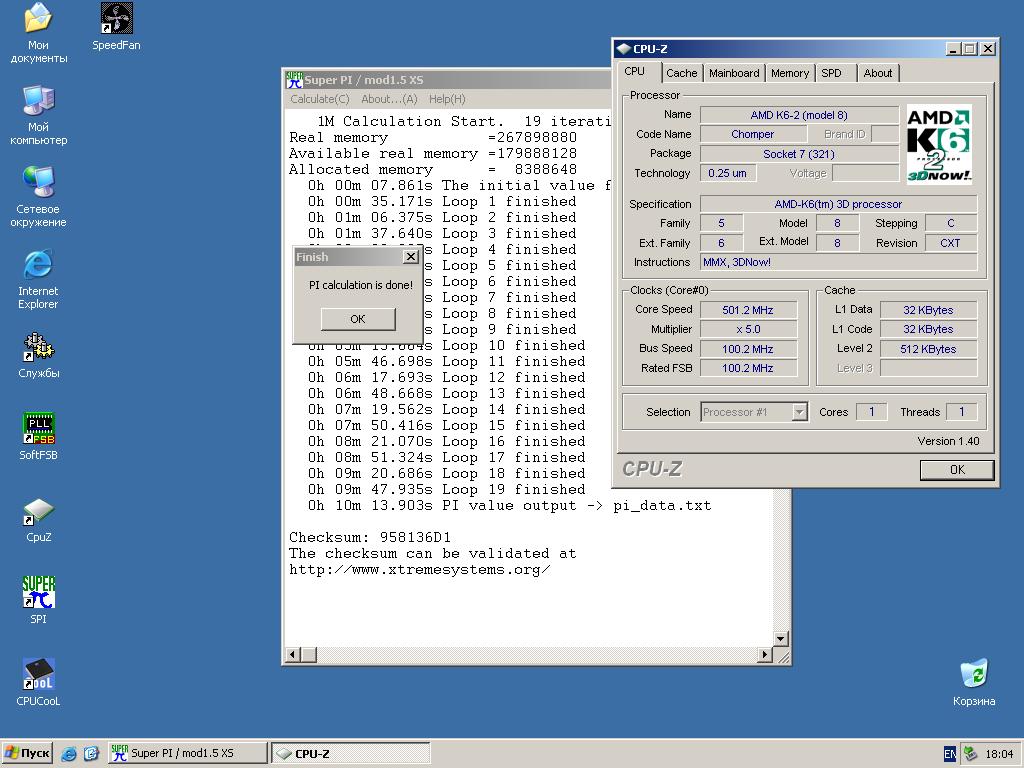
Task: Open the Сетевое окружение desktop icon
Action: tap(38, 197)
